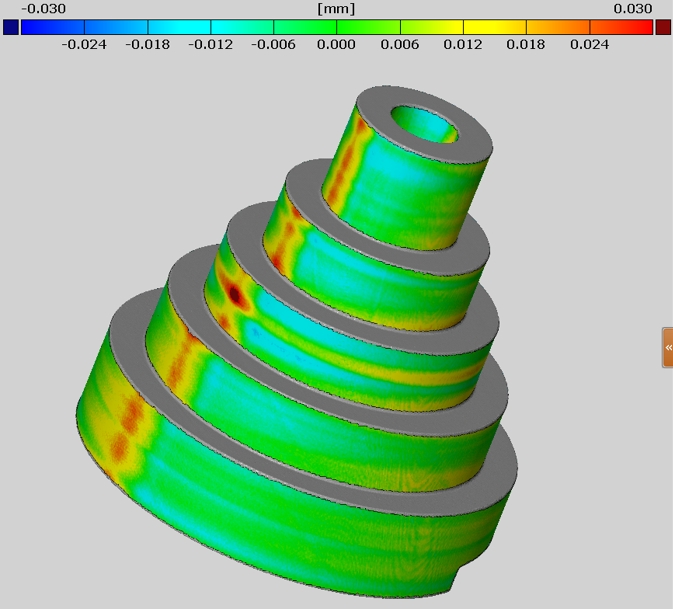The height and width of the screenshot is (609, 673).
Task: Click the 0.006 legend tick label
Action: pyautogui.click(x=400, y=44)
